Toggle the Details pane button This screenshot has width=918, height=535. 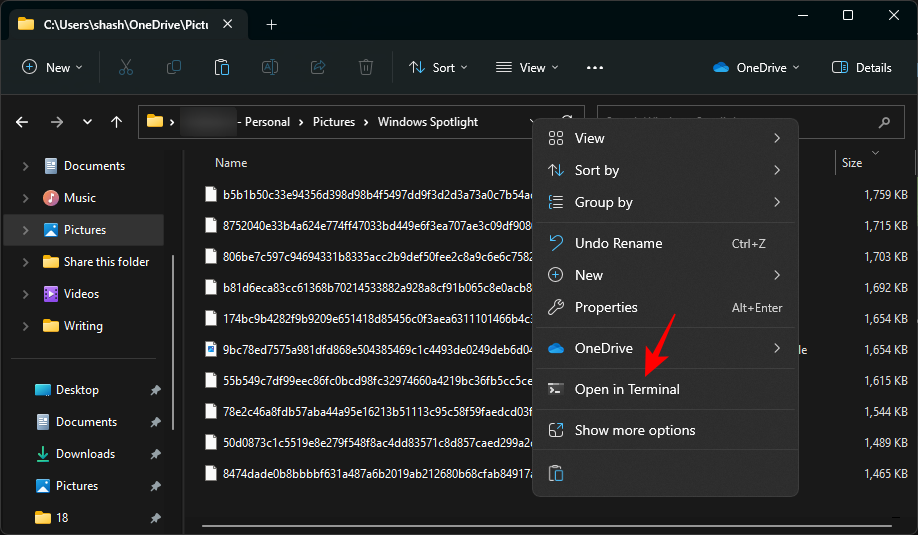click(x=862, y=68)
